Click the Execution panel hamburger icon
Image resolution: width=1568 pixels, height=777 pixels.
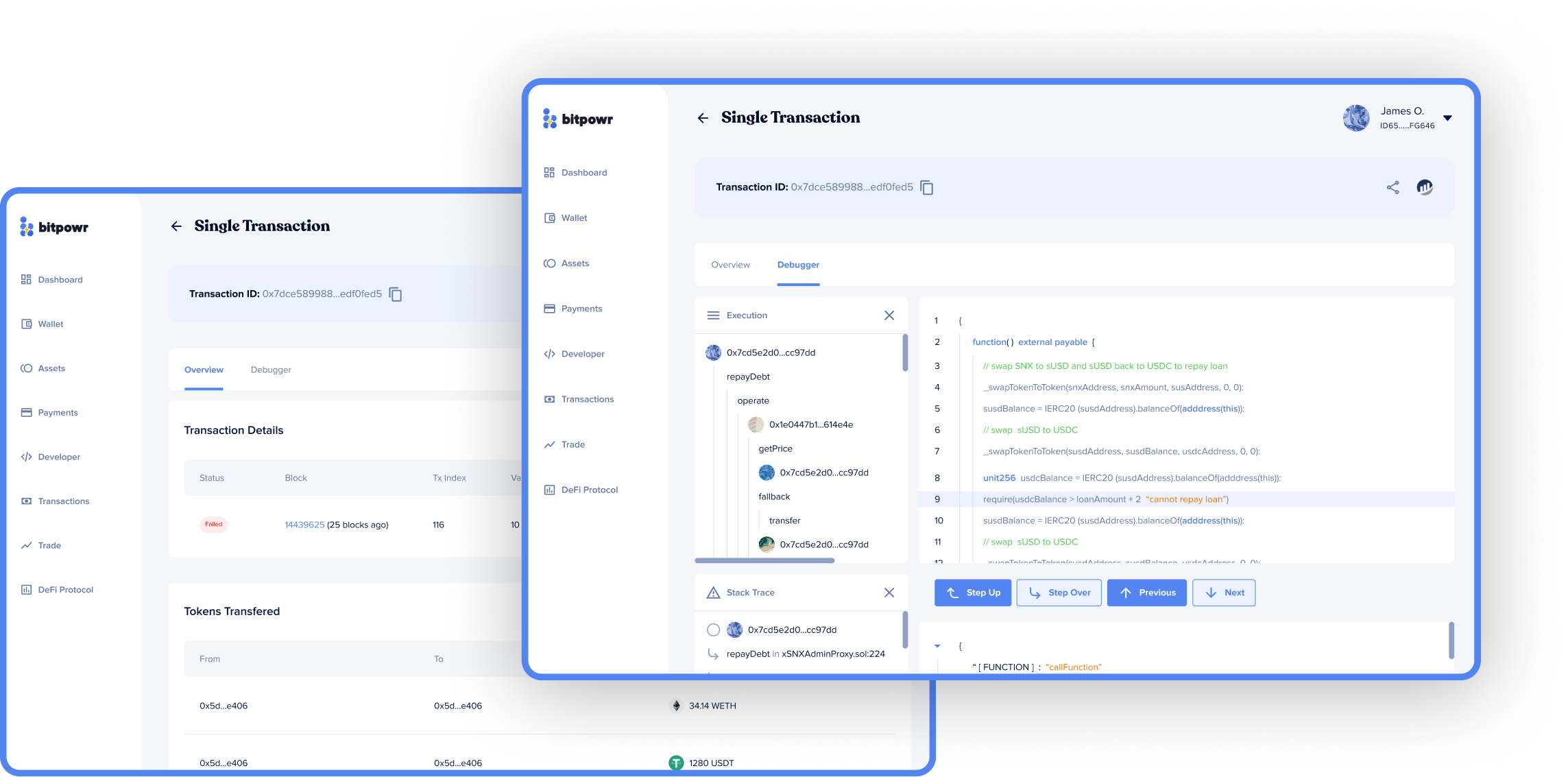tap(713, 315)
